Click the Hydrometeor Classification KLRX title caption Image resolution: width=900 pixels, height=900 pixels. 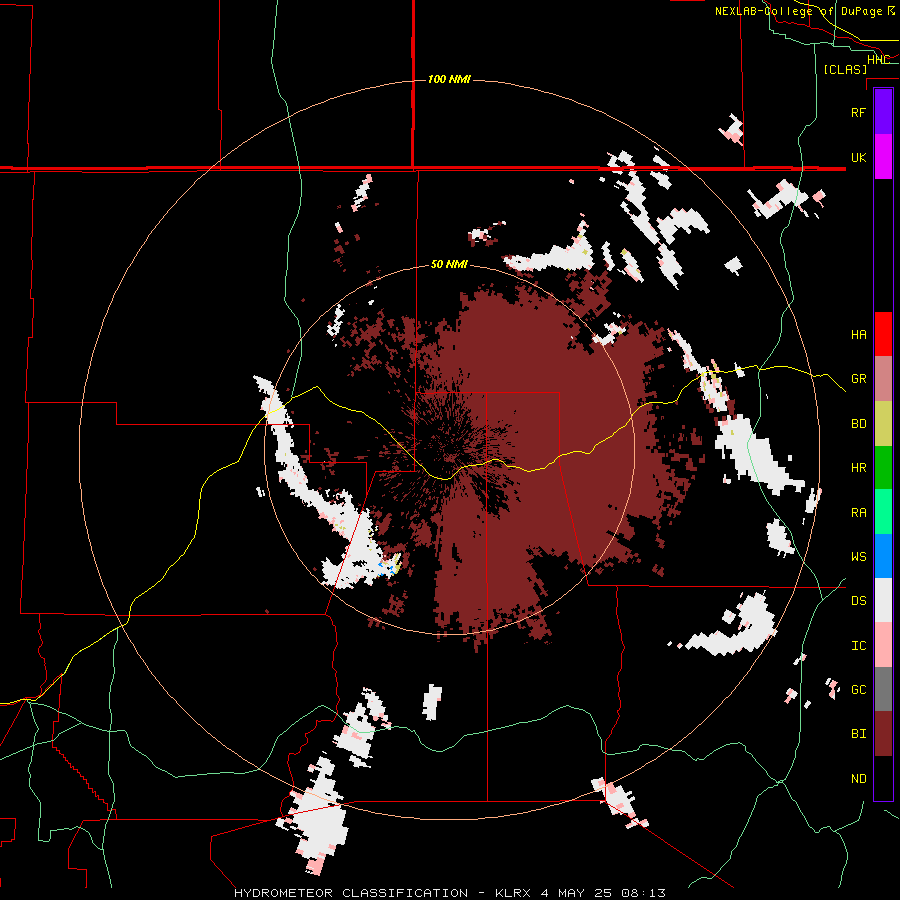click(x=449, y=893)
